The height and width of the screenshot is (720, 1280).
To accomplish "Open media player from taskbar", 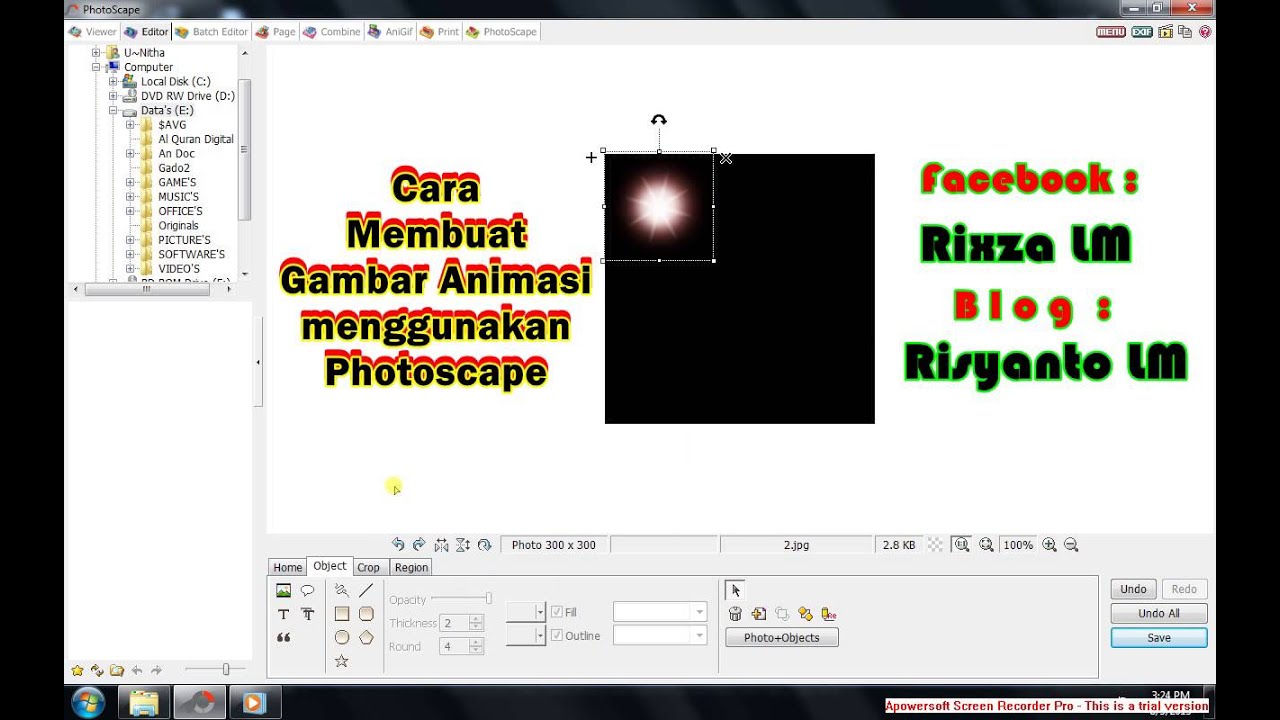I will tap(253, 703).
